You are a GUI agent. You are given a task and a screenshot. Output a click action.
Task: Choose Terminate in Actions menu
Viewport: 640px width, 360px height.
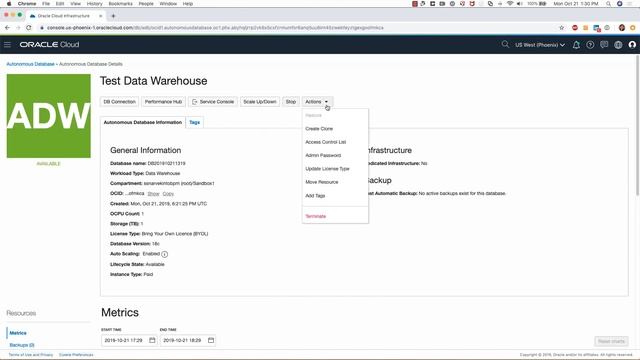click(x=316, y=216)
